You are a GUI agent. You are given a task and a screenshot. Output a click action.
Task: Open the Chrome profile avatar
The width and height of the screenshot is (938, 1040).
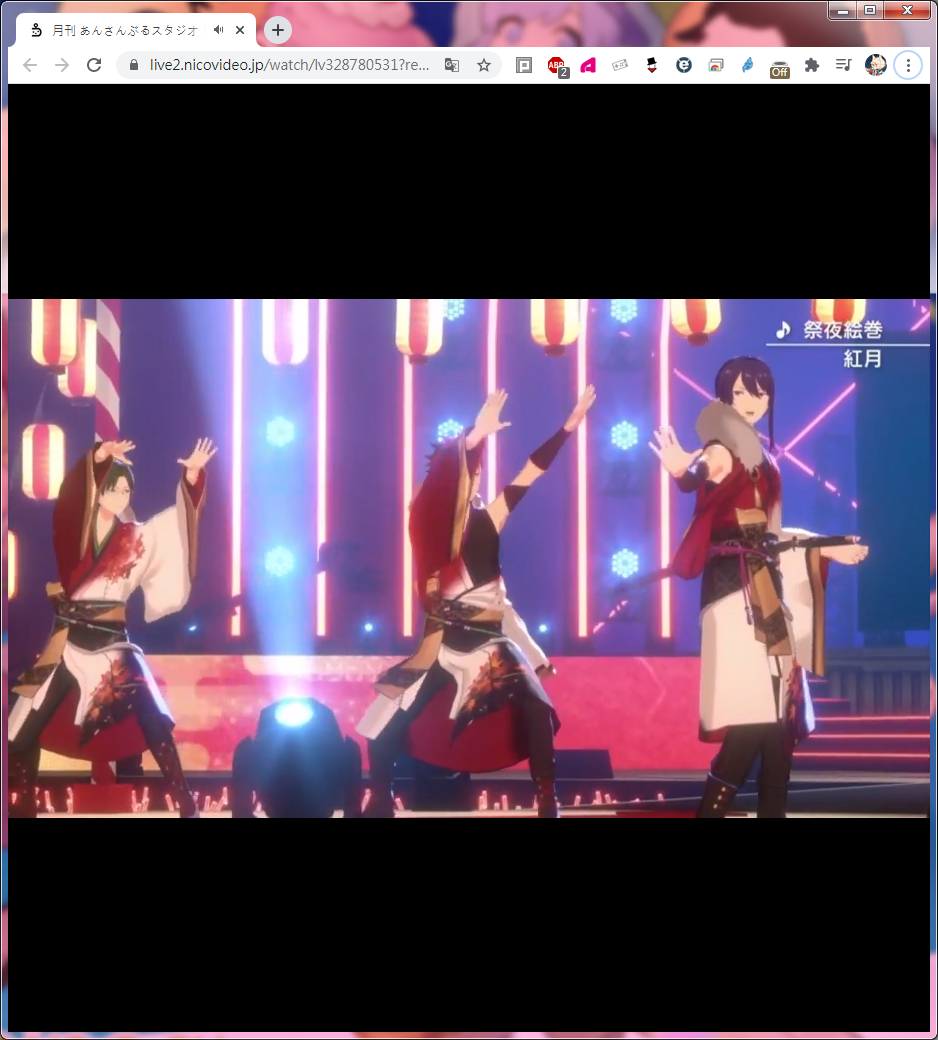tap(876, 65)
